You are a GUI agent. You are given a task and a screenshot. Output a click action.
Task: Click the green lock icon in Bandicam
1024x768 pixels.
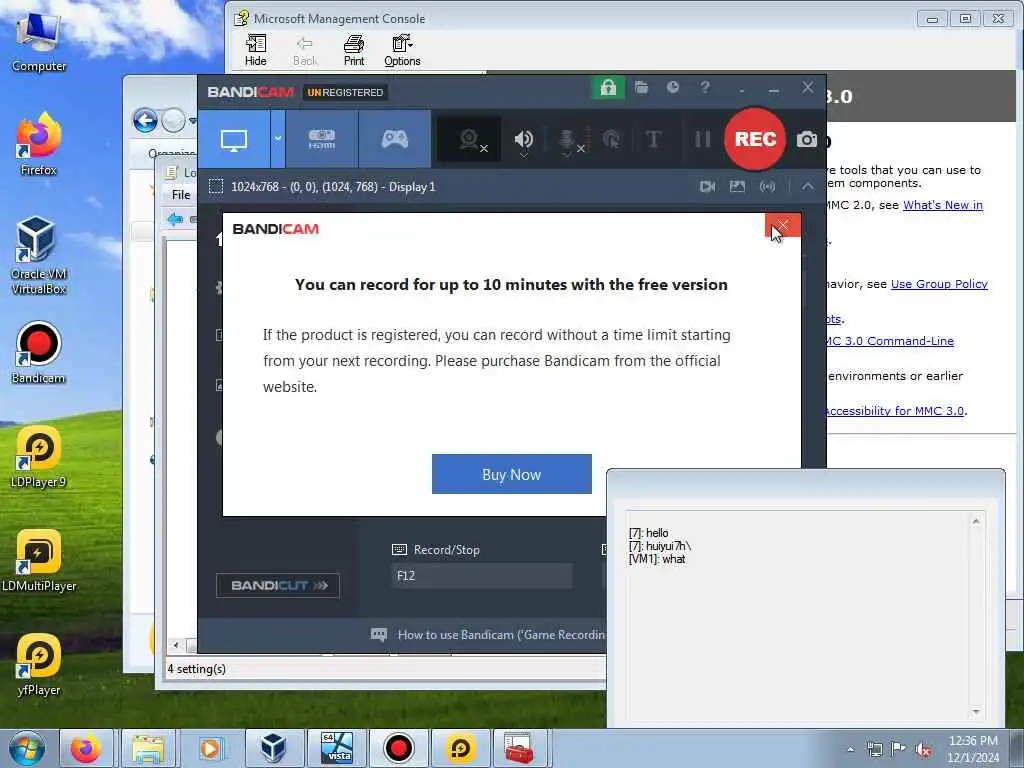point(608,88)
